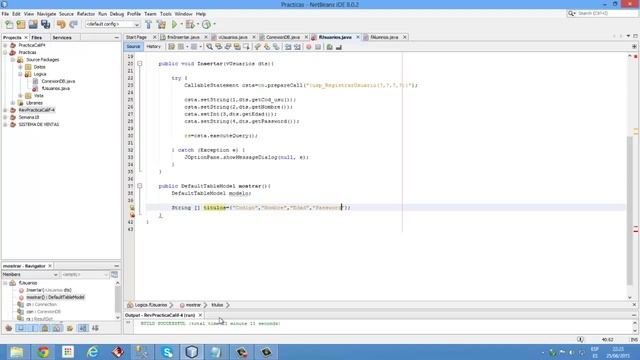Toggle Show Inner Classes filter in Navigator
This screenshot has width=640, height=360.
tap(58, 328)
